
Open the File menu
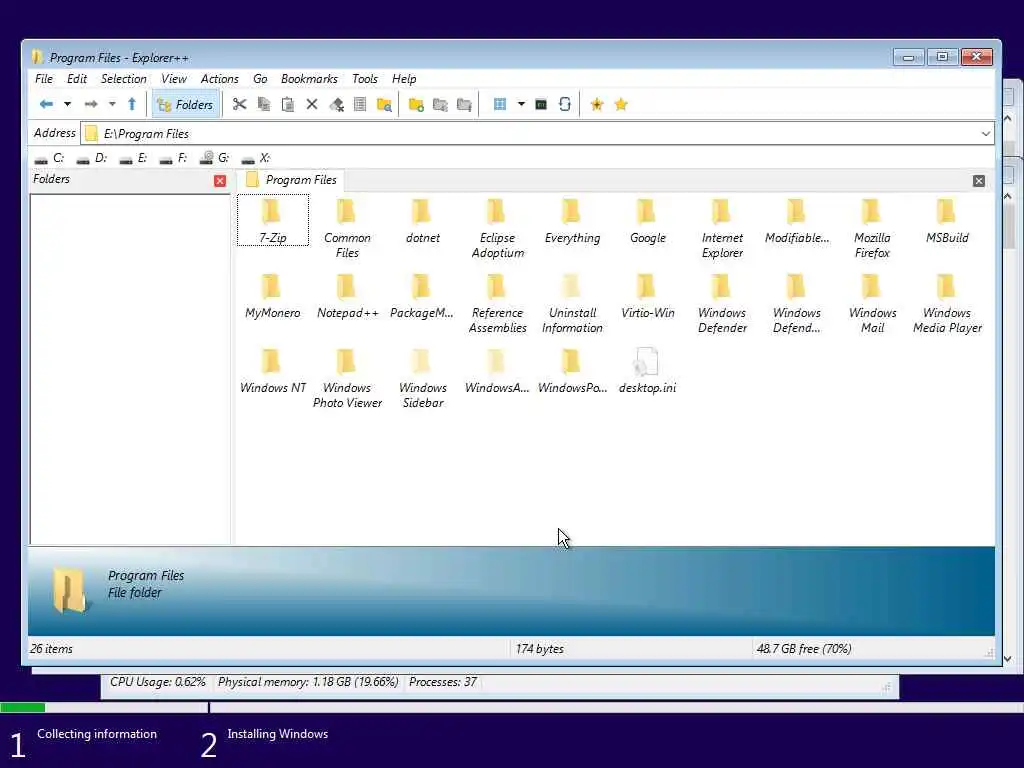pos(44,79)
